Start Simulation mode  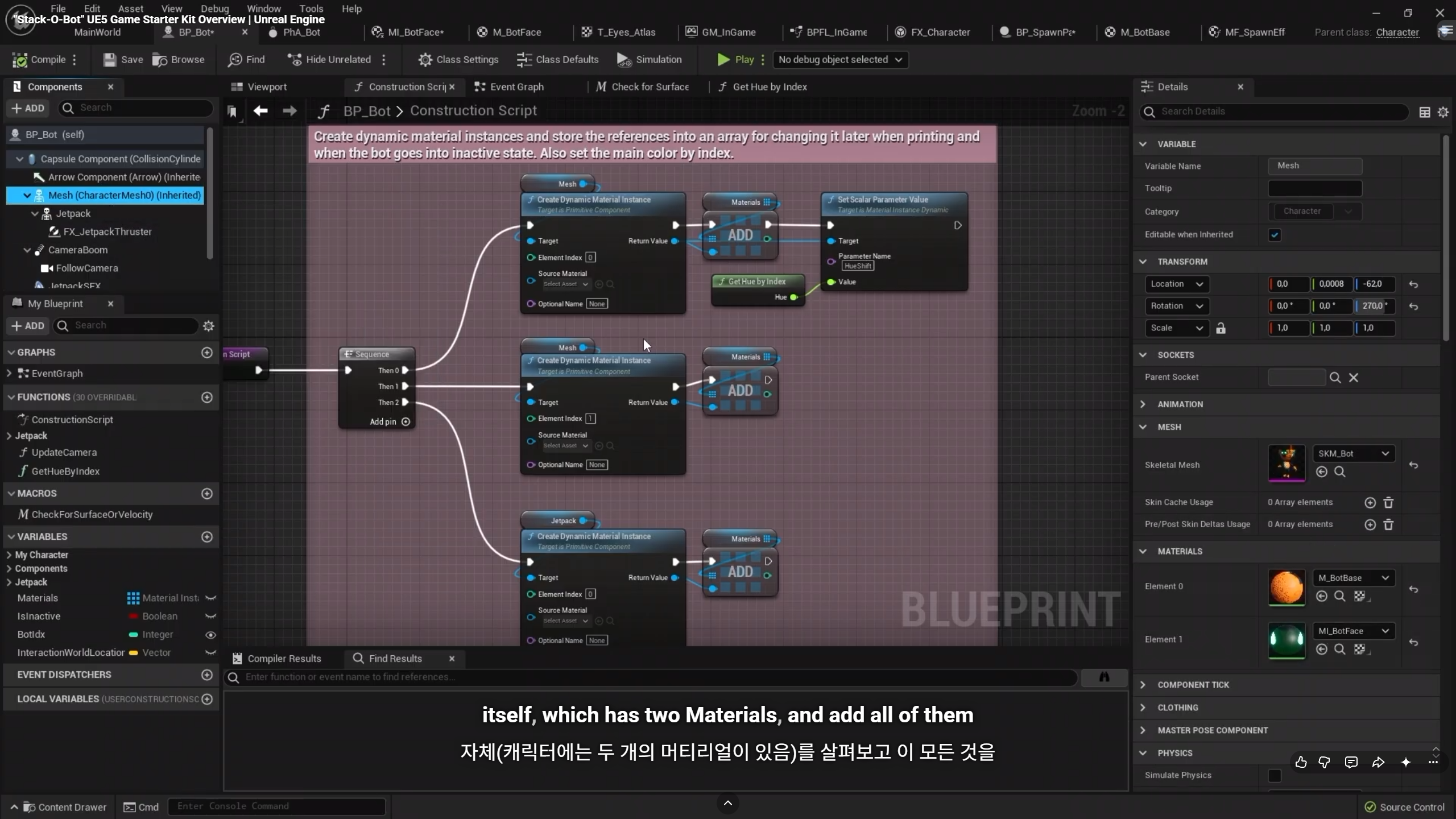coord(649,60)
